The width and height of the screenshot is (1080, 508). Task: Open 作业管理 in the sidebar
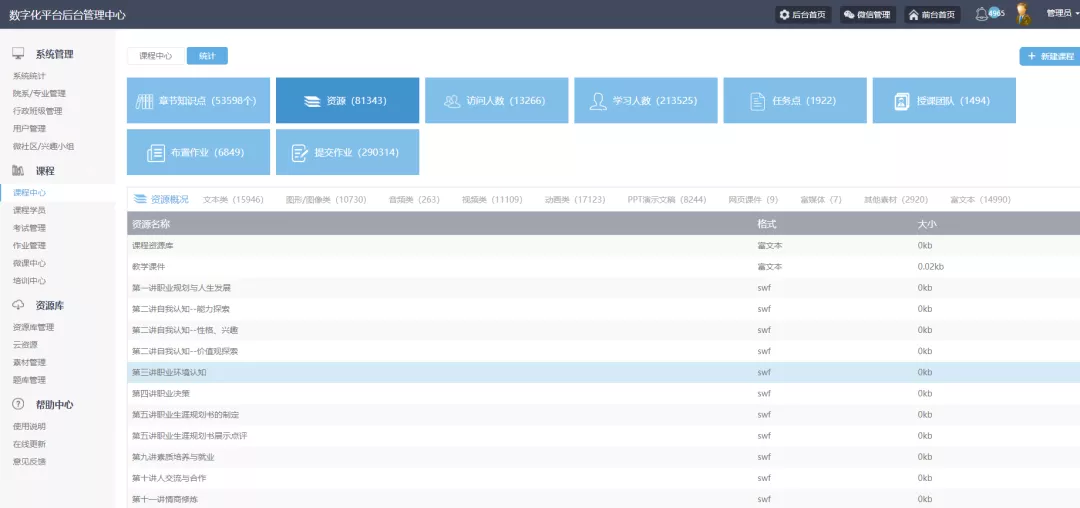(30, 245)
